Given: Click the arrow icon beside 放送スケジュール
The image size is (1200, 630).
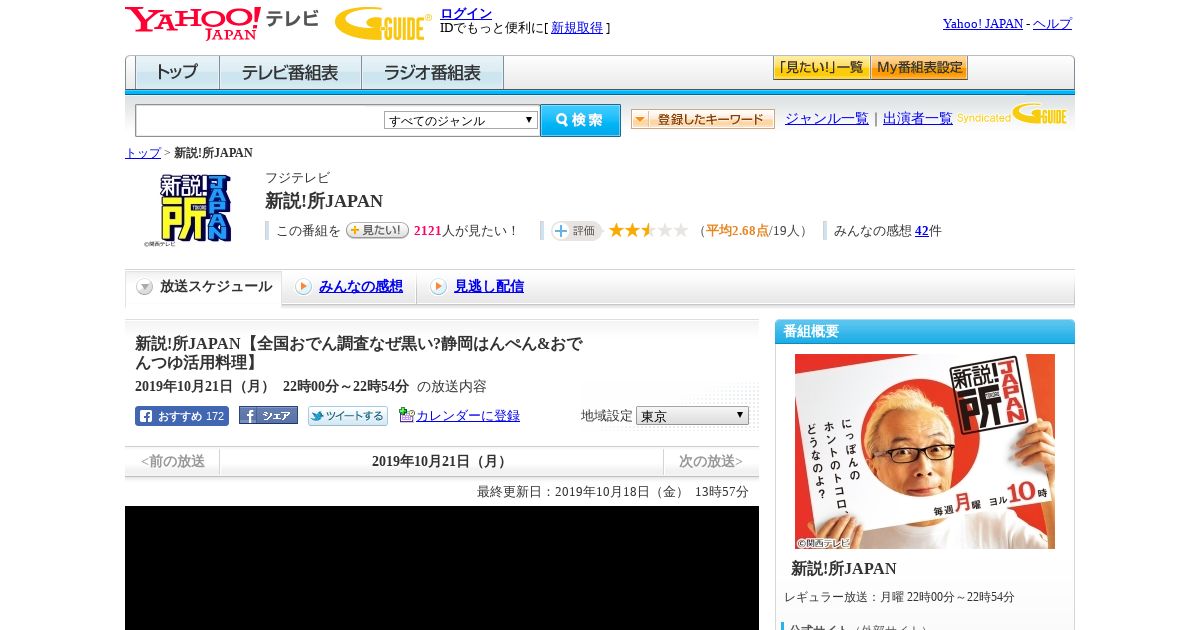Looking at the screenshot, I should (x=145, y=287).
